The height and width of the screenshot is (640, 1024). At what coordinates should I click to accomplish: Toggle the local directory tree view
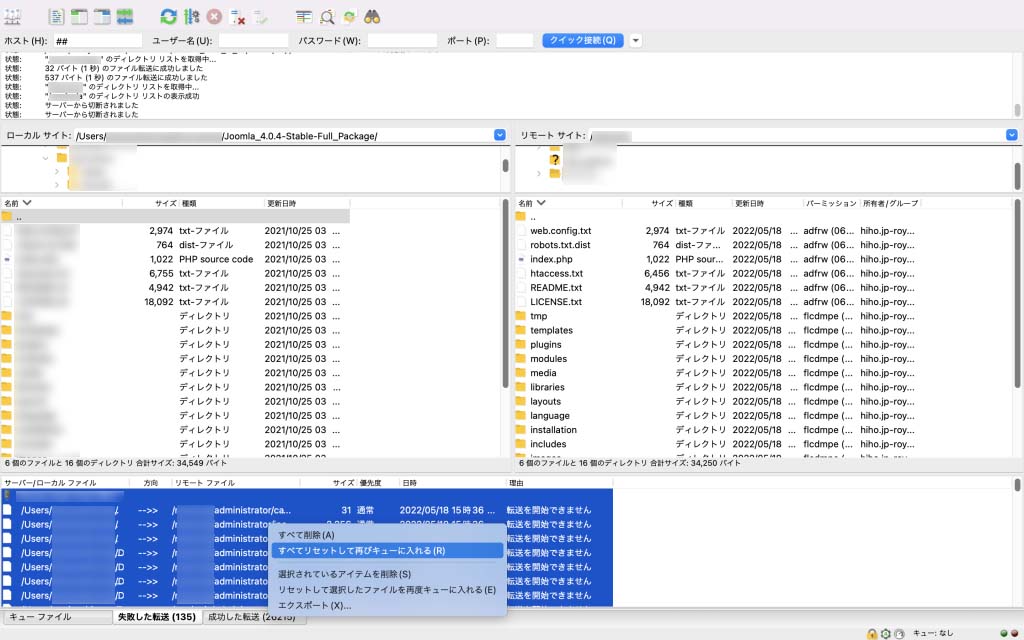coord(79,16)
